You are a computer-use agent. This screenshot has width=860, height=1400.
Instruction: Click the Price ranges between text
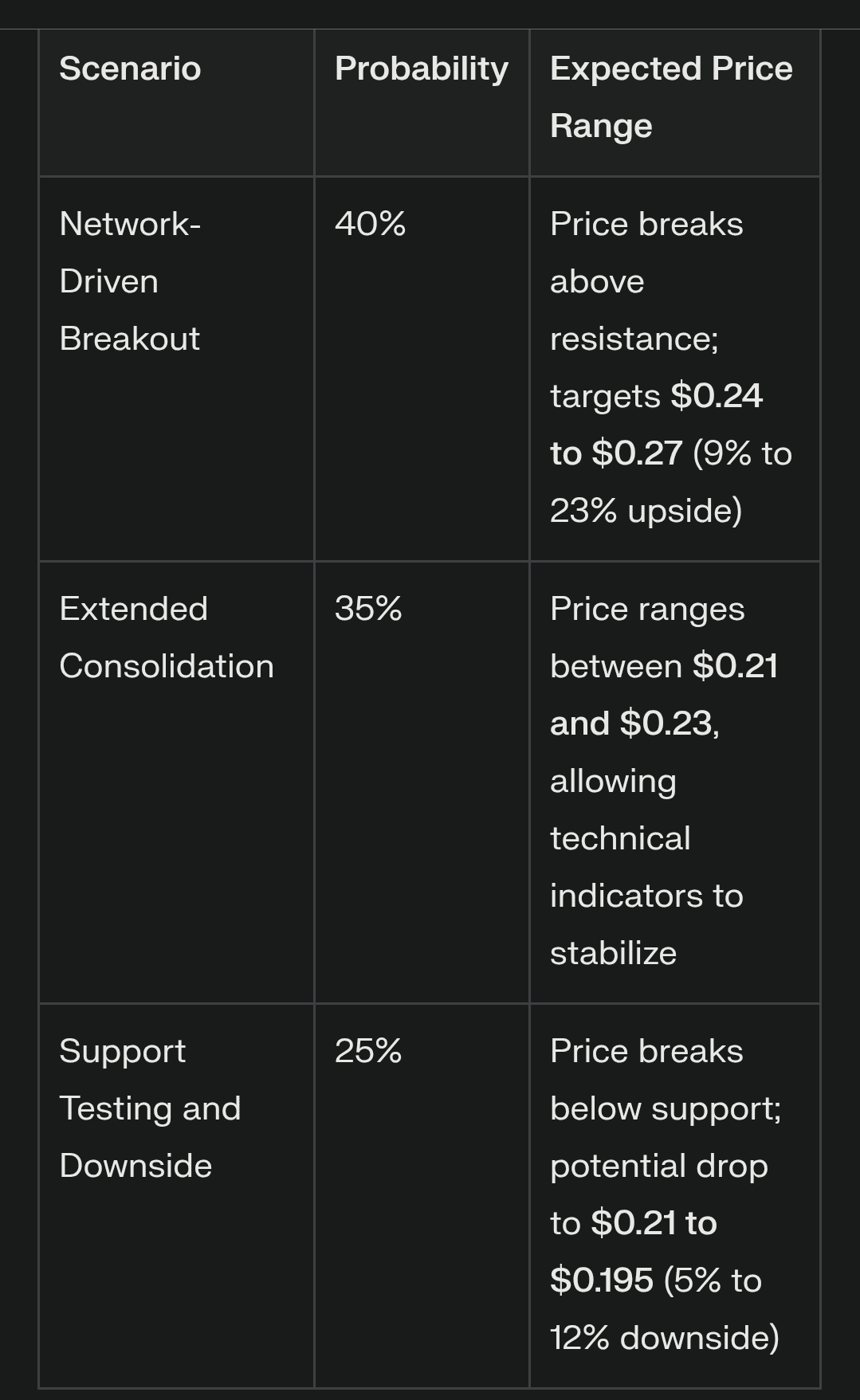point(647,637)
